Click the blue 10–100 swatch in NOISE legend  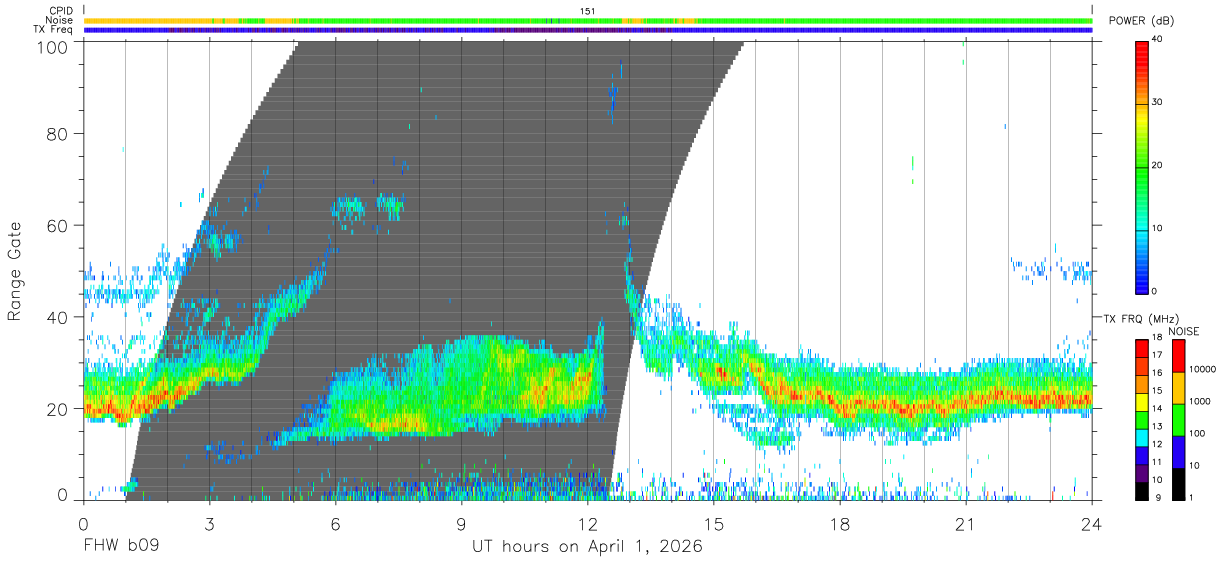tap(1178, 452)
